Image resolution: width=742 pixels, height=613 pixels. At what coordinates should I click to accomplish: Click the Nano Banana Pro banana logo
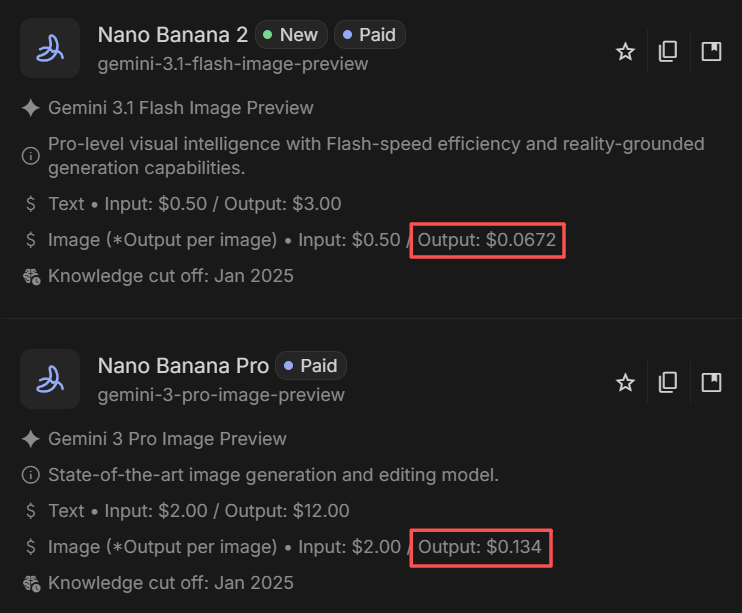tap(50, 379)
